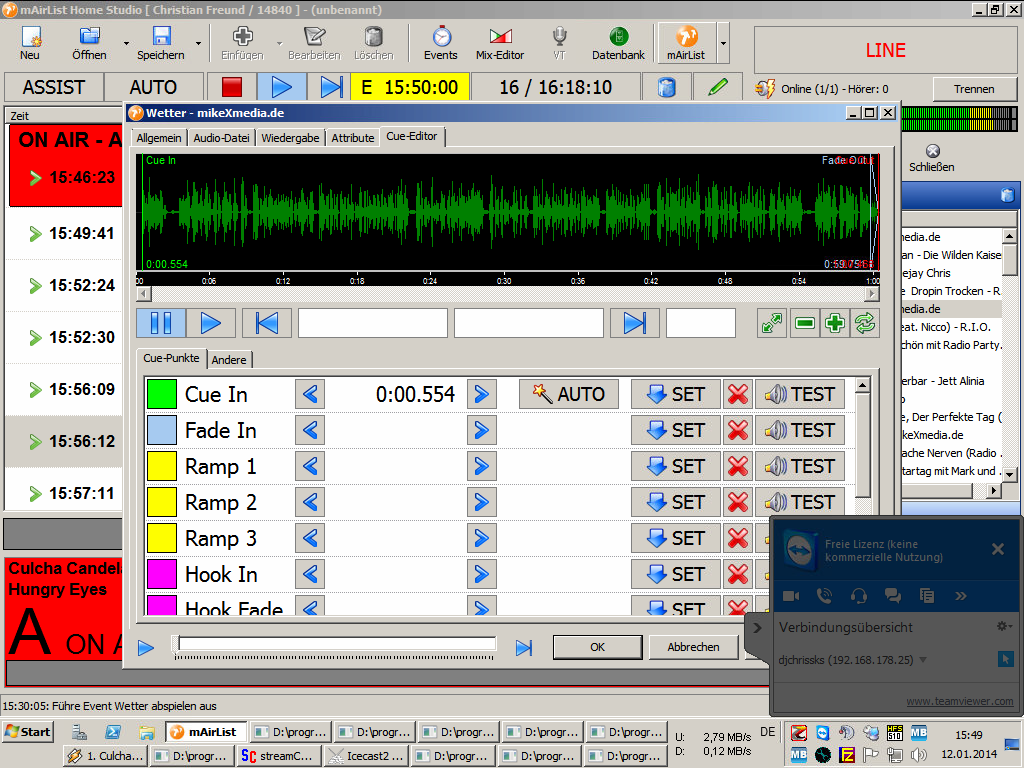Decrease Fade In time with left arrow

(310, 430)
